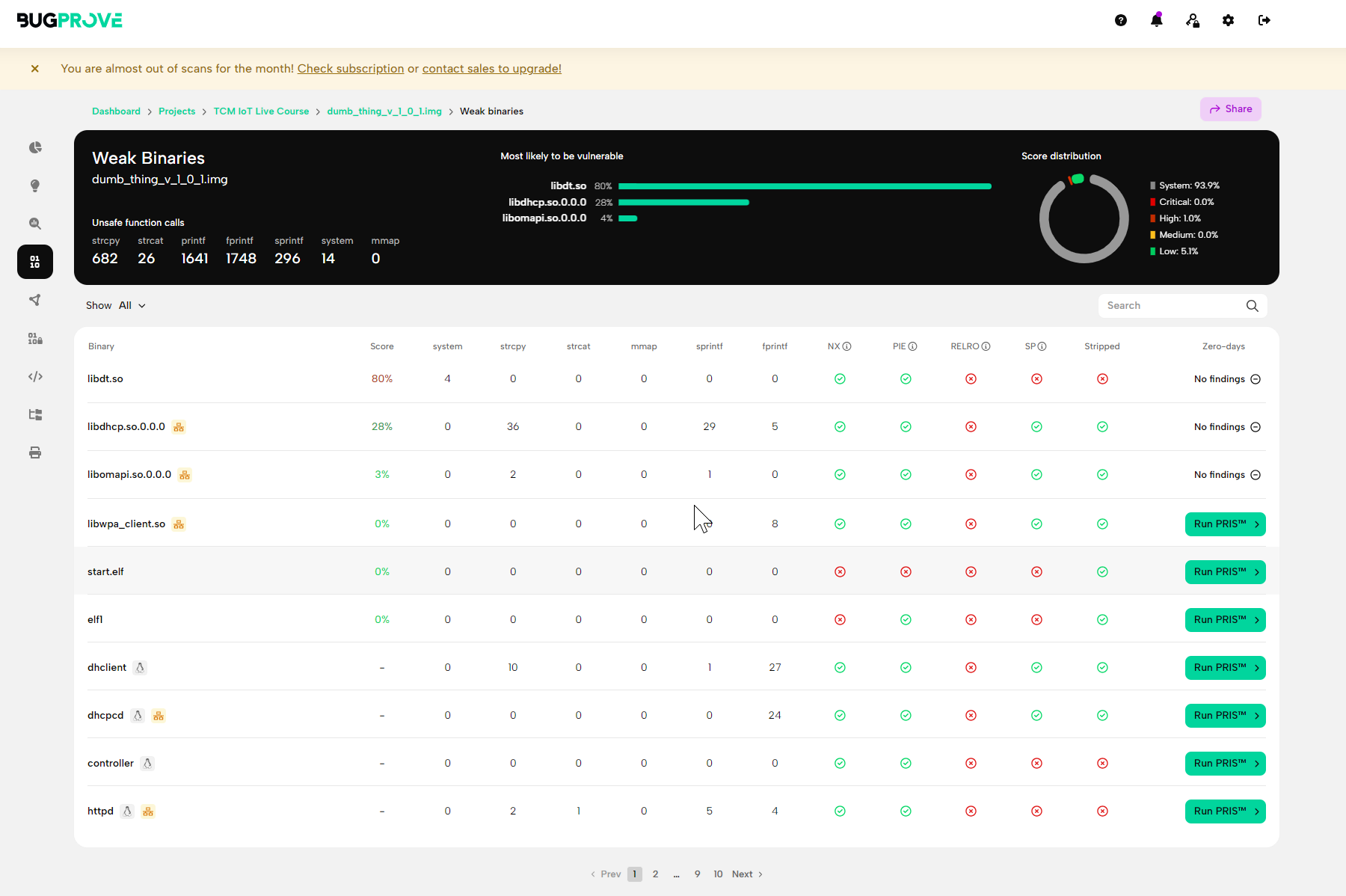Click the log out icon
This screenshot has height=896, width=1346.
click(1264, 20)
